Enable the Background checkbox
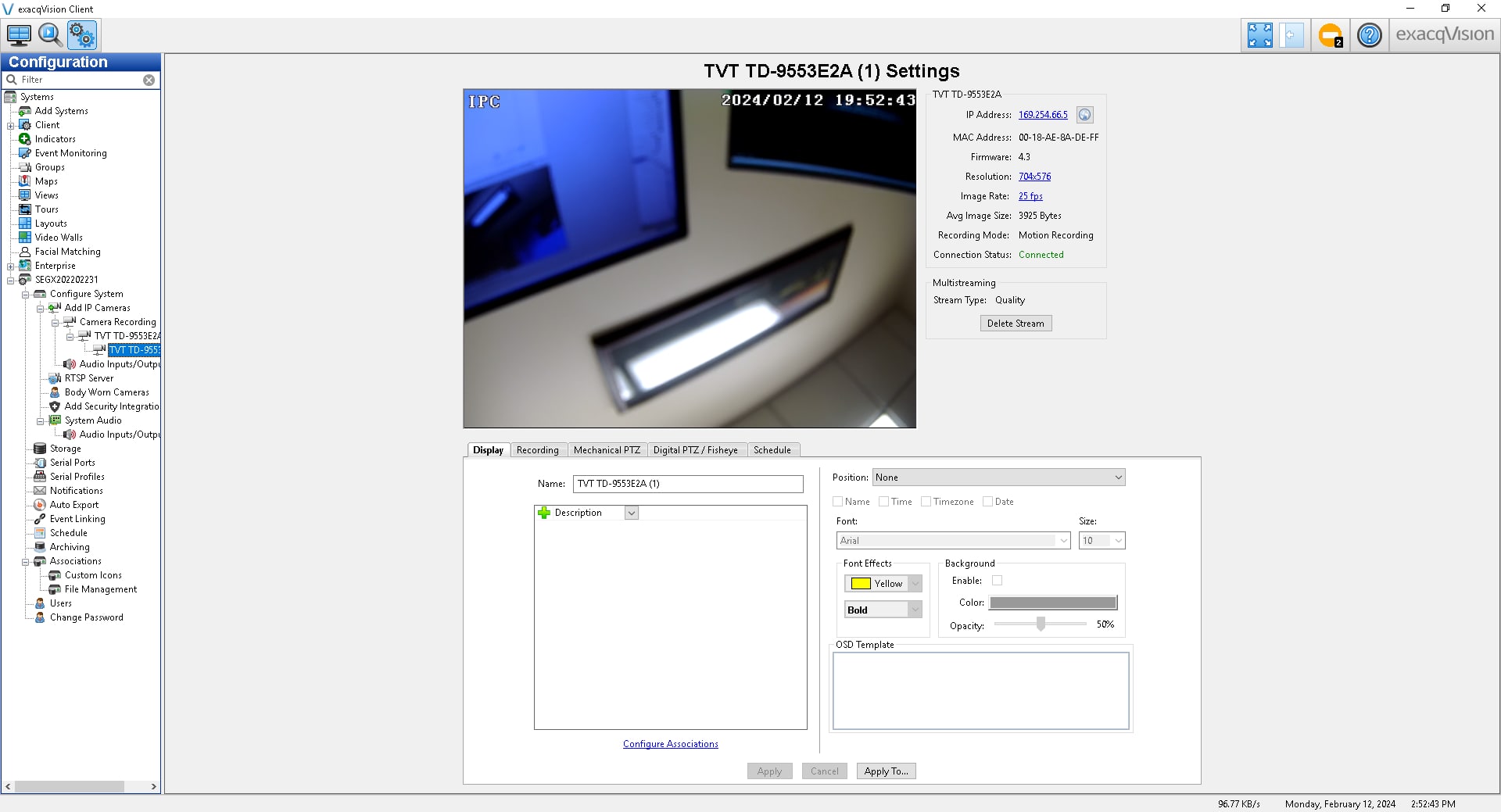This screenshot has height=812, width=1501. pos(997,581)
